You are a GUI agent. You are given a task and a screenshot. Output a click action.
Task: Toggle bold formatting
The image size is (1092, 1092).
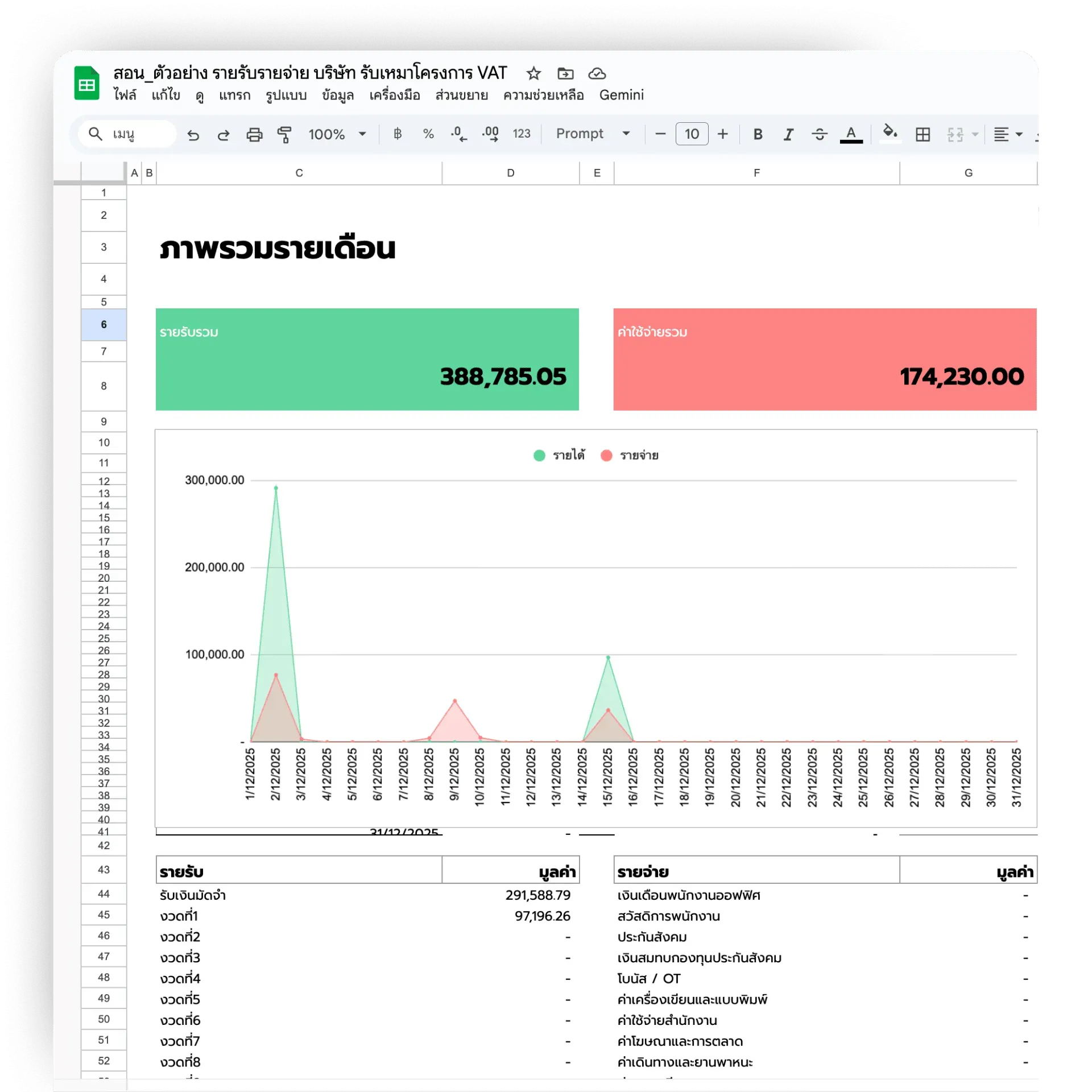click(x=758, y=134)
